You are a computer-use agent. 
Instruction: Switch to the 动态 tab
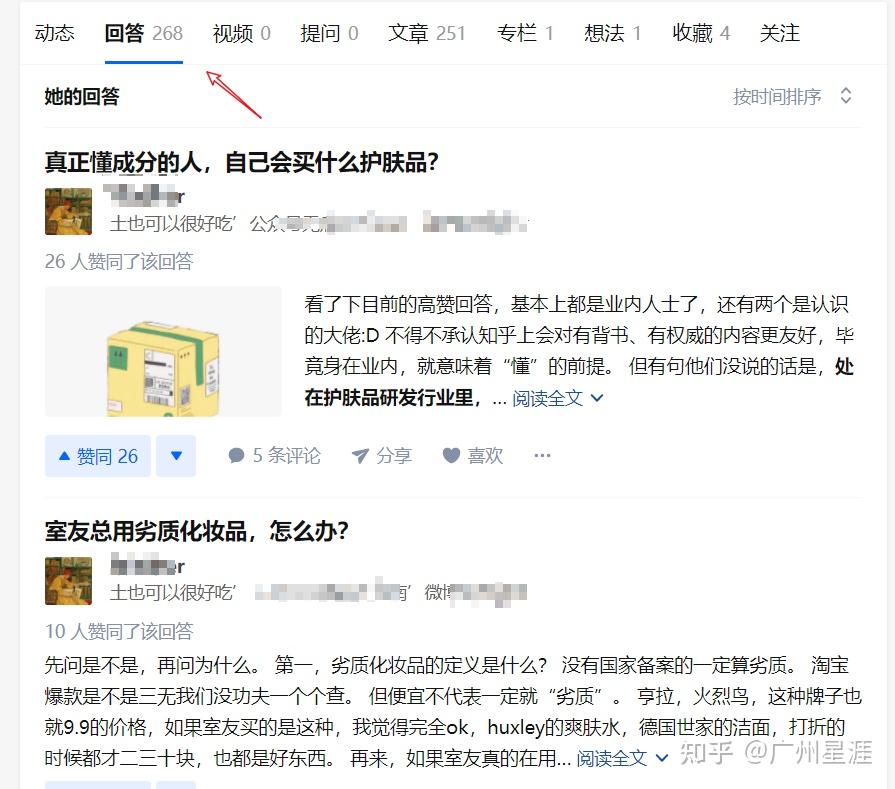point(54,33)
